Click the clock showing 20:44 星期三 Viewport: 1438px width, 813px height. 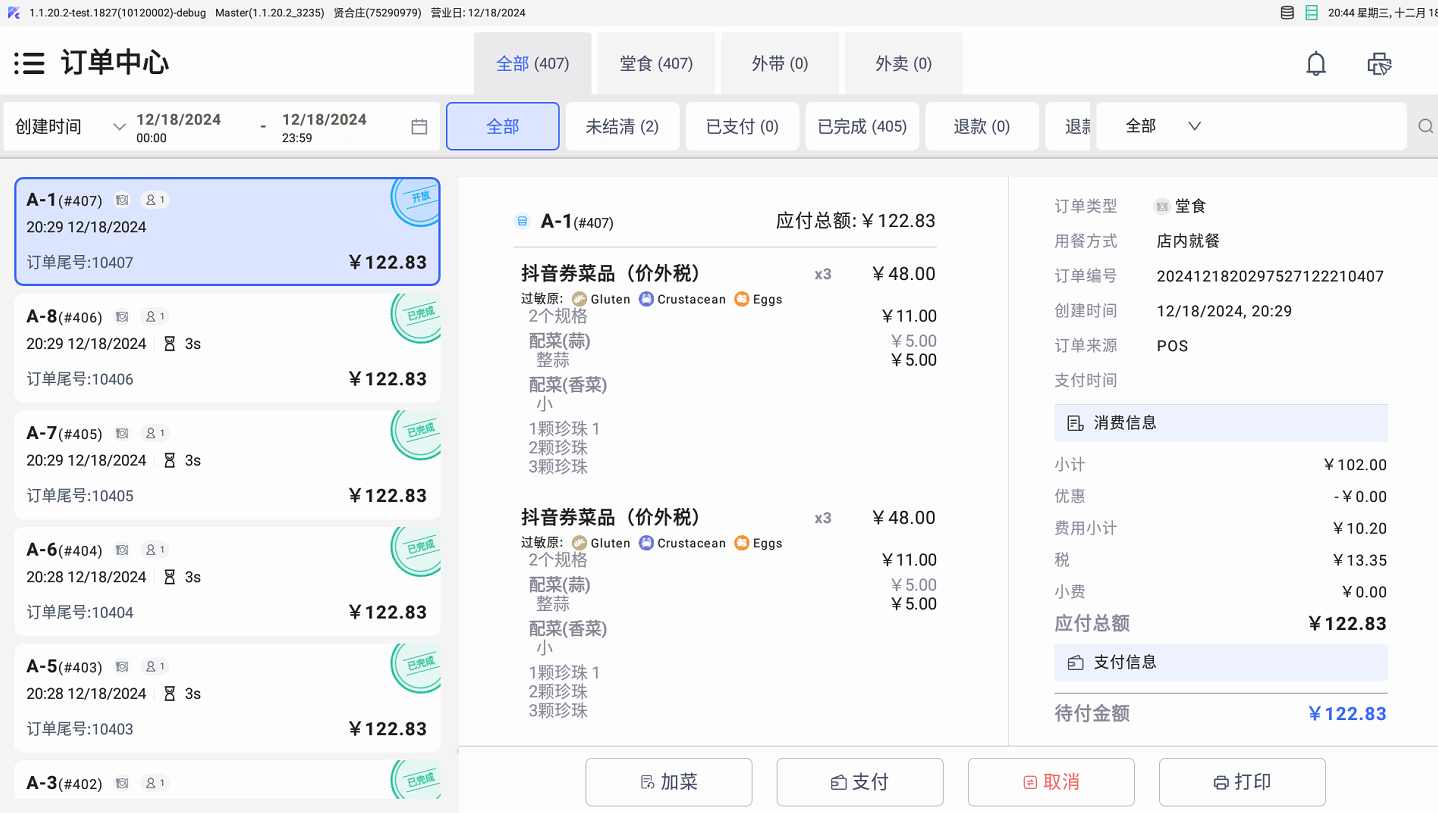(x=1383, y=13)
